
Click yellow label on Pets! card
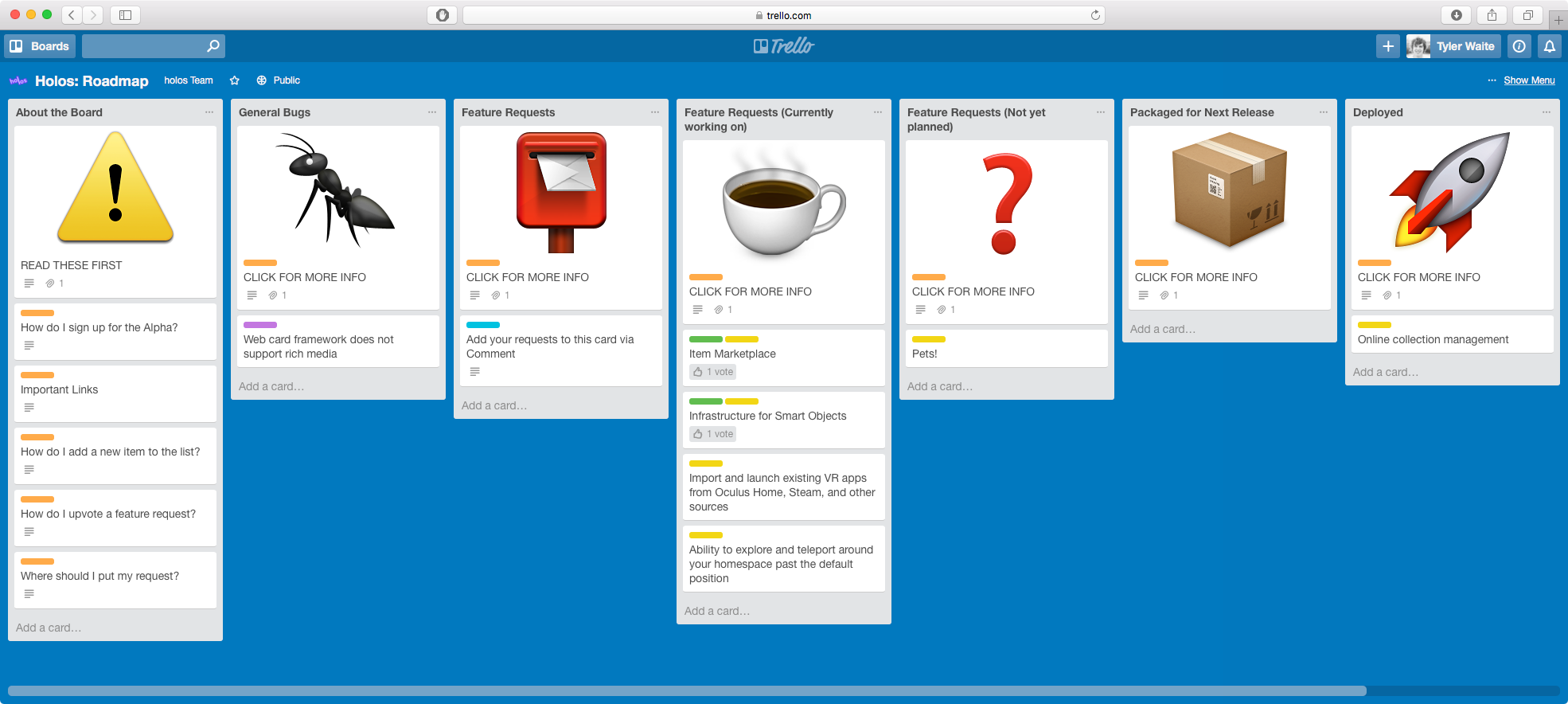click(x=929, y=339)
